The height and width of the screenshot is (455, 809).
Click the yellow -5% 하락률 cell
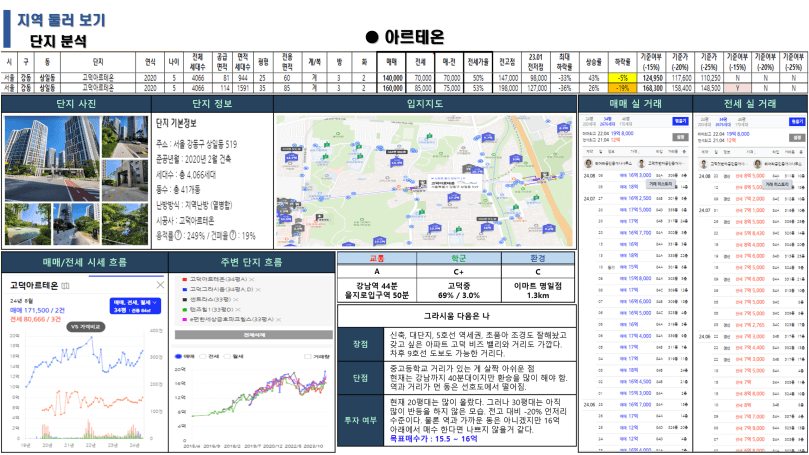pyautogui.click(x=622, y=78)
